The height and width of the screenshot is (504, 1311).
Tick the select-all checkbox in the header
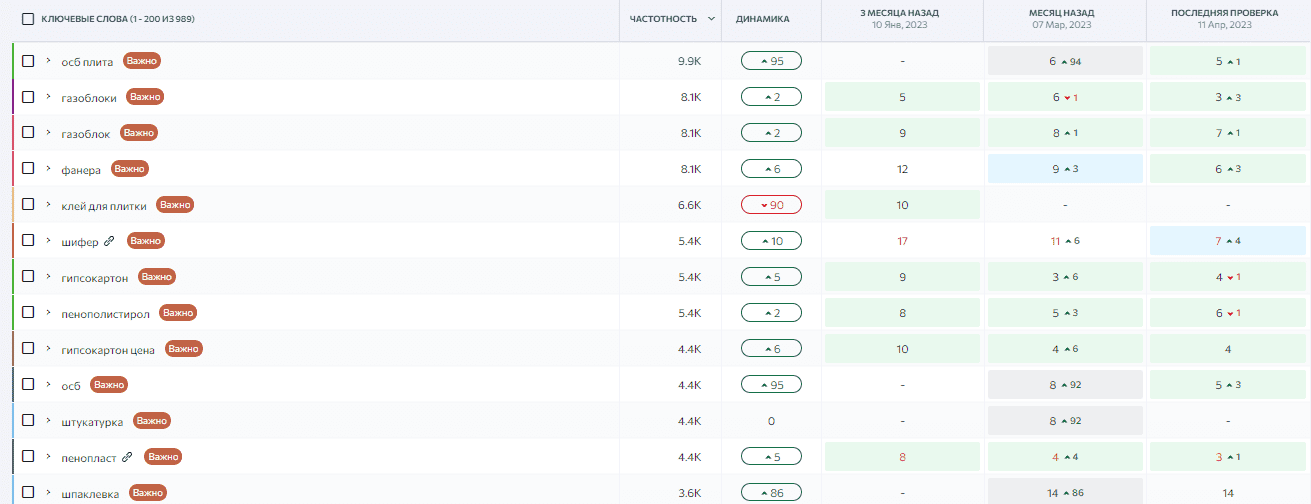28,19
